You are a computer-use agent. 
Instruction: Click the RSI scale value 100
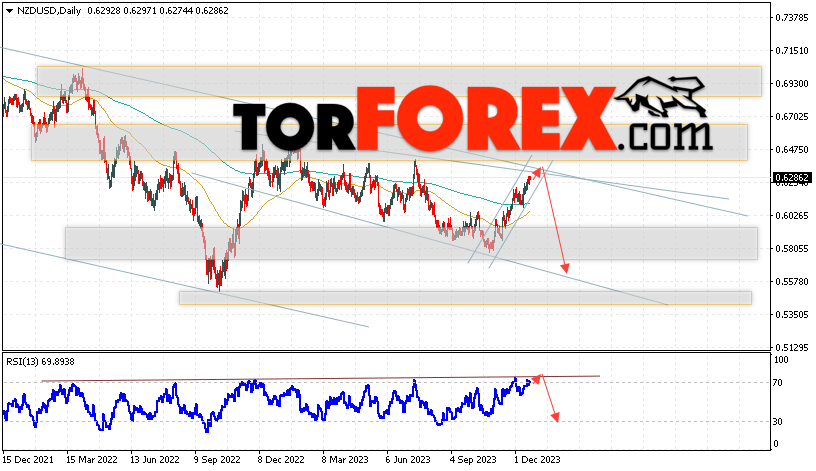pos(781,360)
